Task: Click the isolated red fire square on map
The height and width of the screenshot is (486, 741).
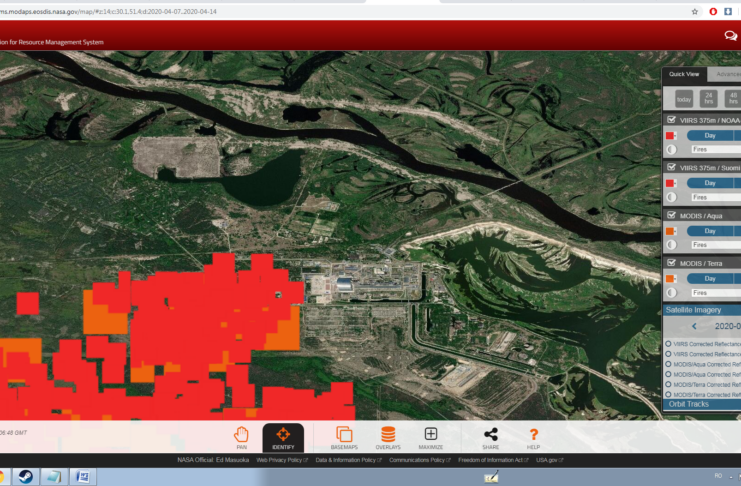Action: 27,303
